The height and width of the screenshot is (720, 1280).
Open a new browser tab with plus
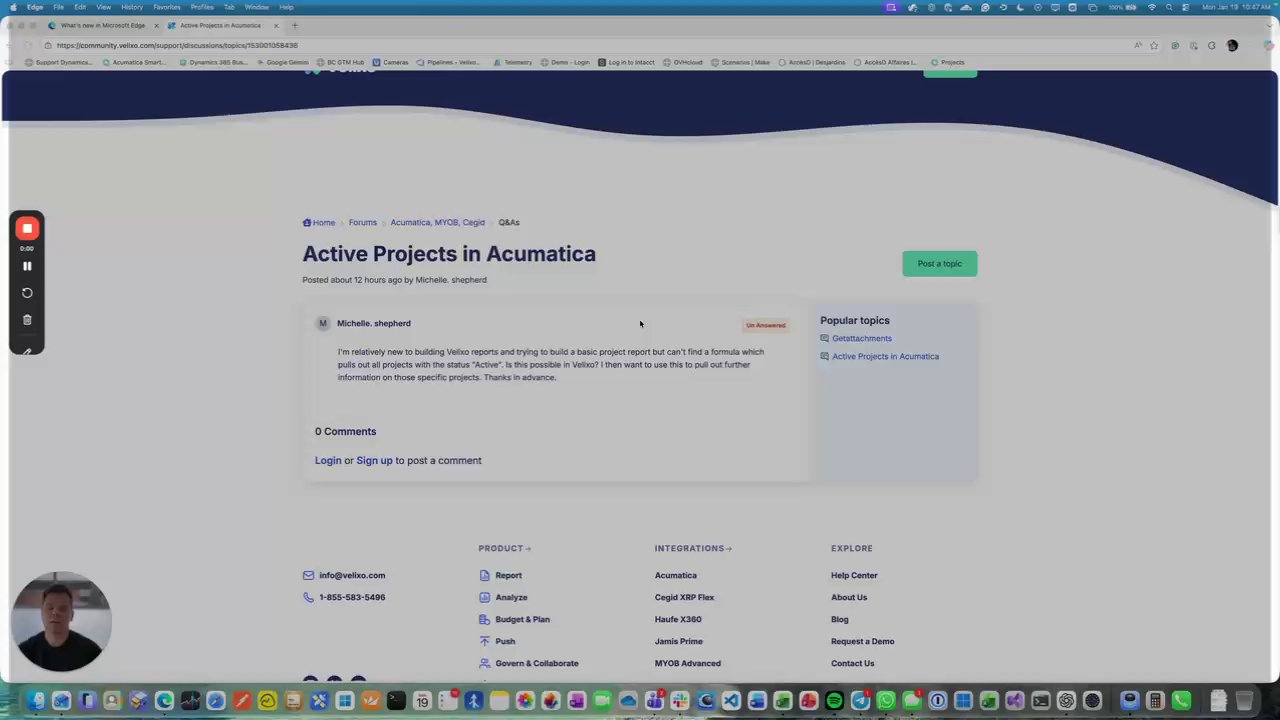tap(294, 25)
